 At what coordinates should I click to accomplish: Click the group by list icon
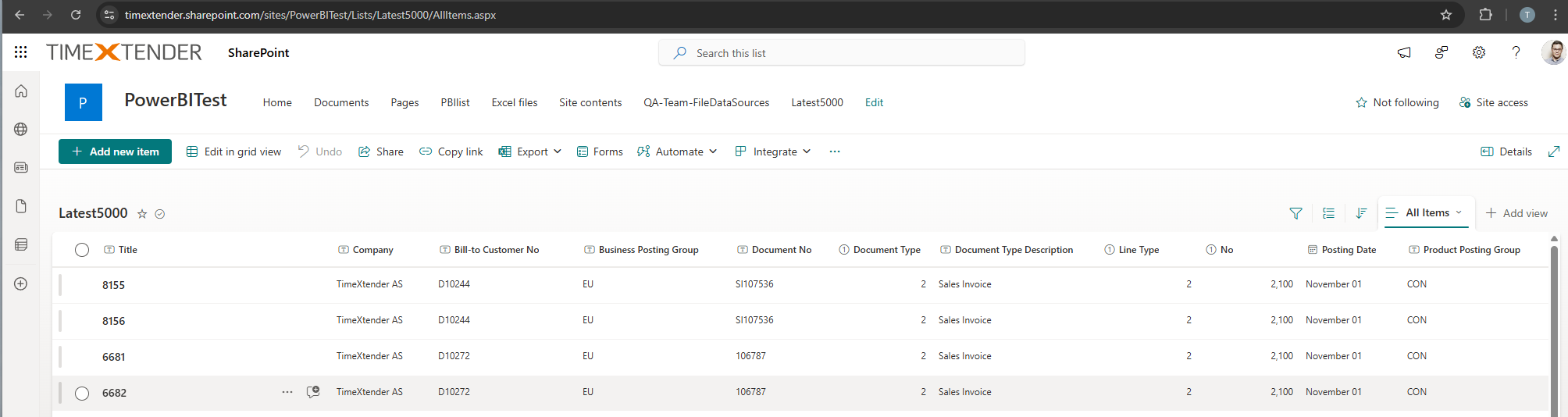click(1328, 213)
